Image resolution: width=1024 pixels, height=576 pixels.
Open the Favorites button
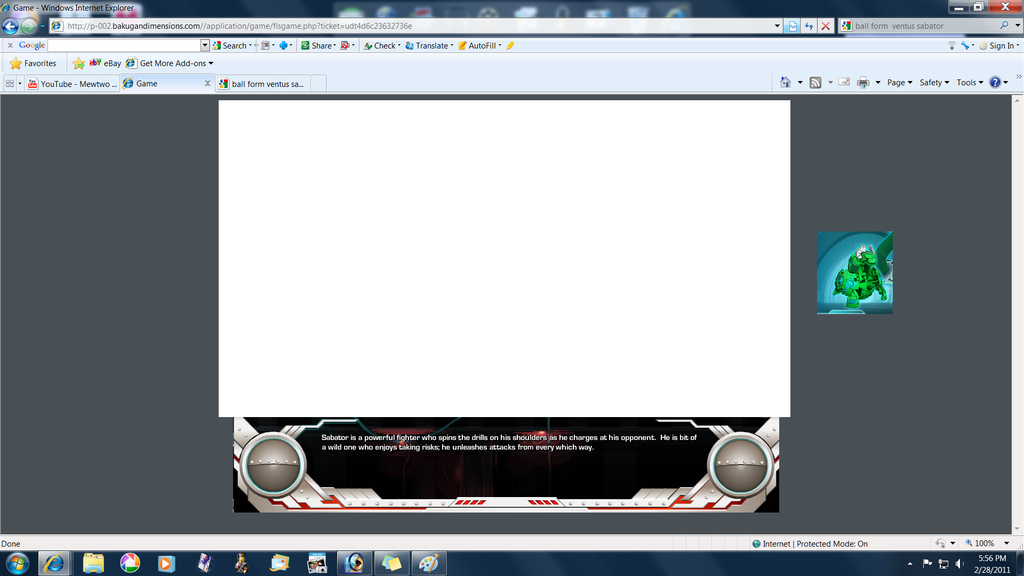[33, 63]
